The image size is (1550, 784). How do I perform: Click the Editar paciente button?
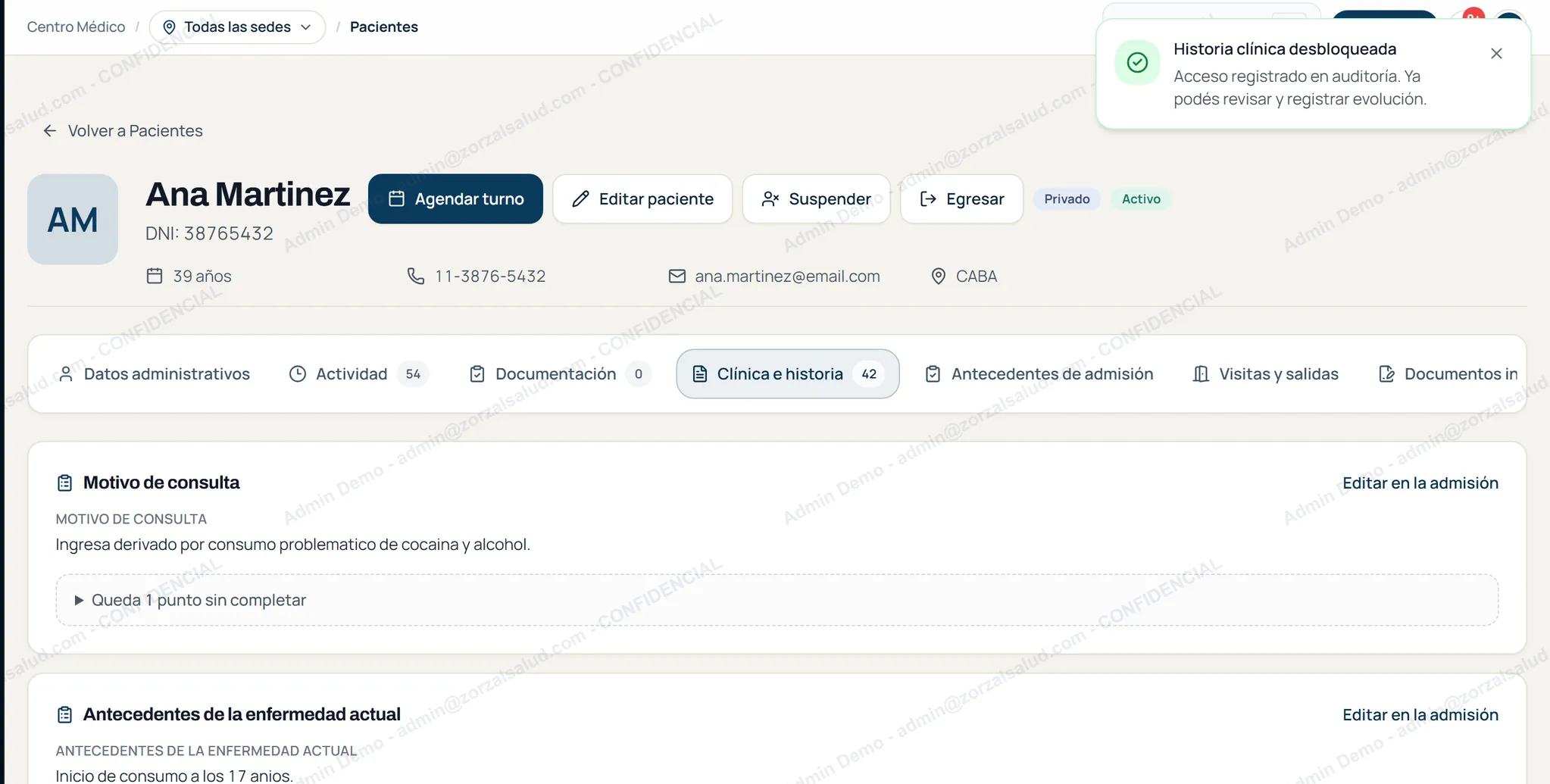coord(642,199)
